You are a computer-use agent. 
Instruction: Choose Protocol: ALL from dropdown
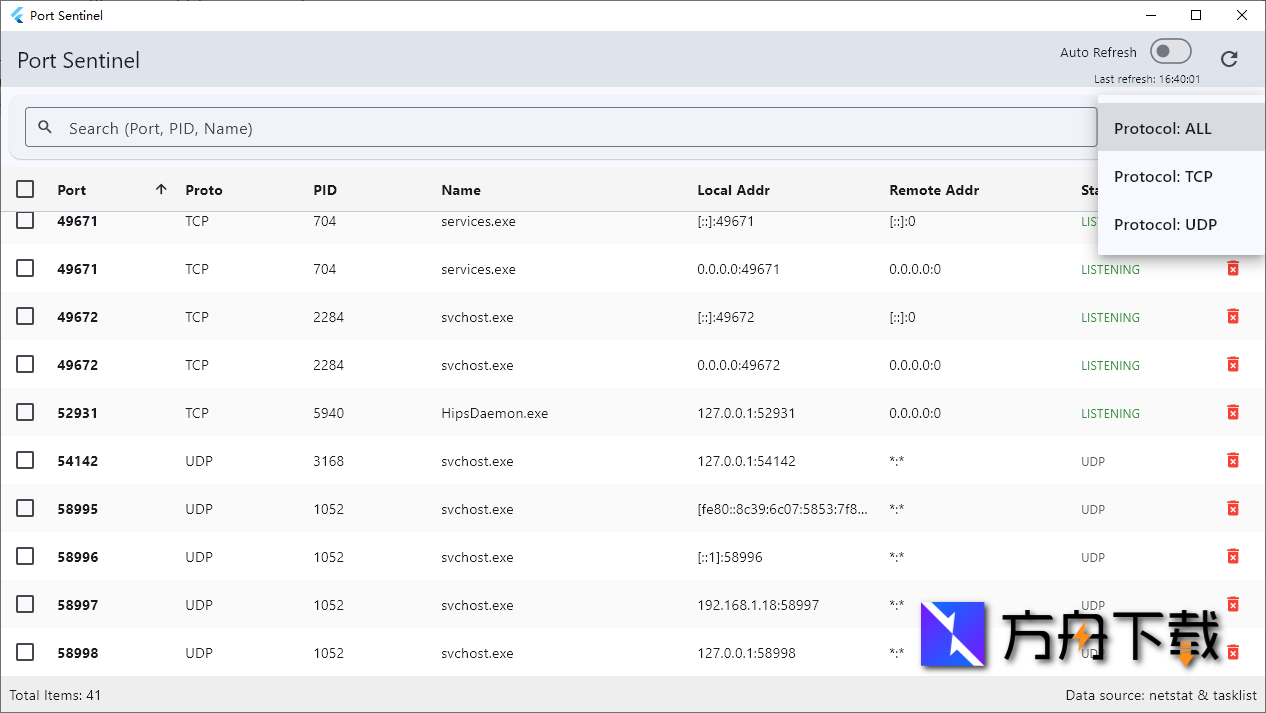1163,128
